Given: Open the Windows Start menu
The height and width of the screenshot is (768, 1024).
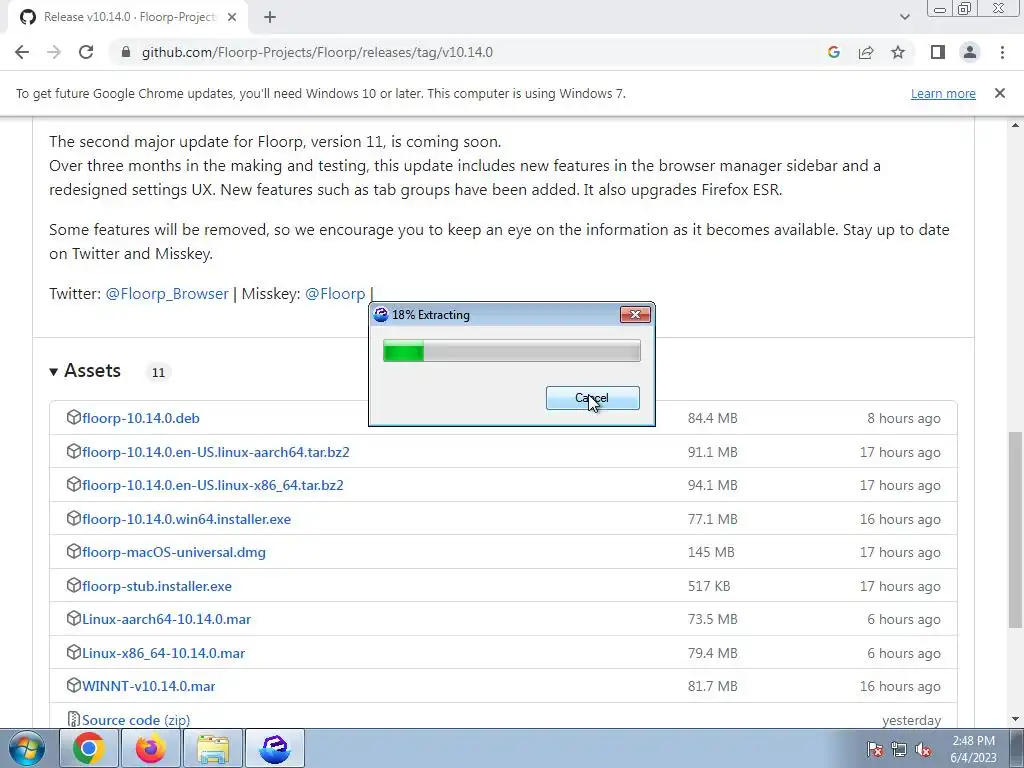Looking at the screenshot, I should point(26,748).
